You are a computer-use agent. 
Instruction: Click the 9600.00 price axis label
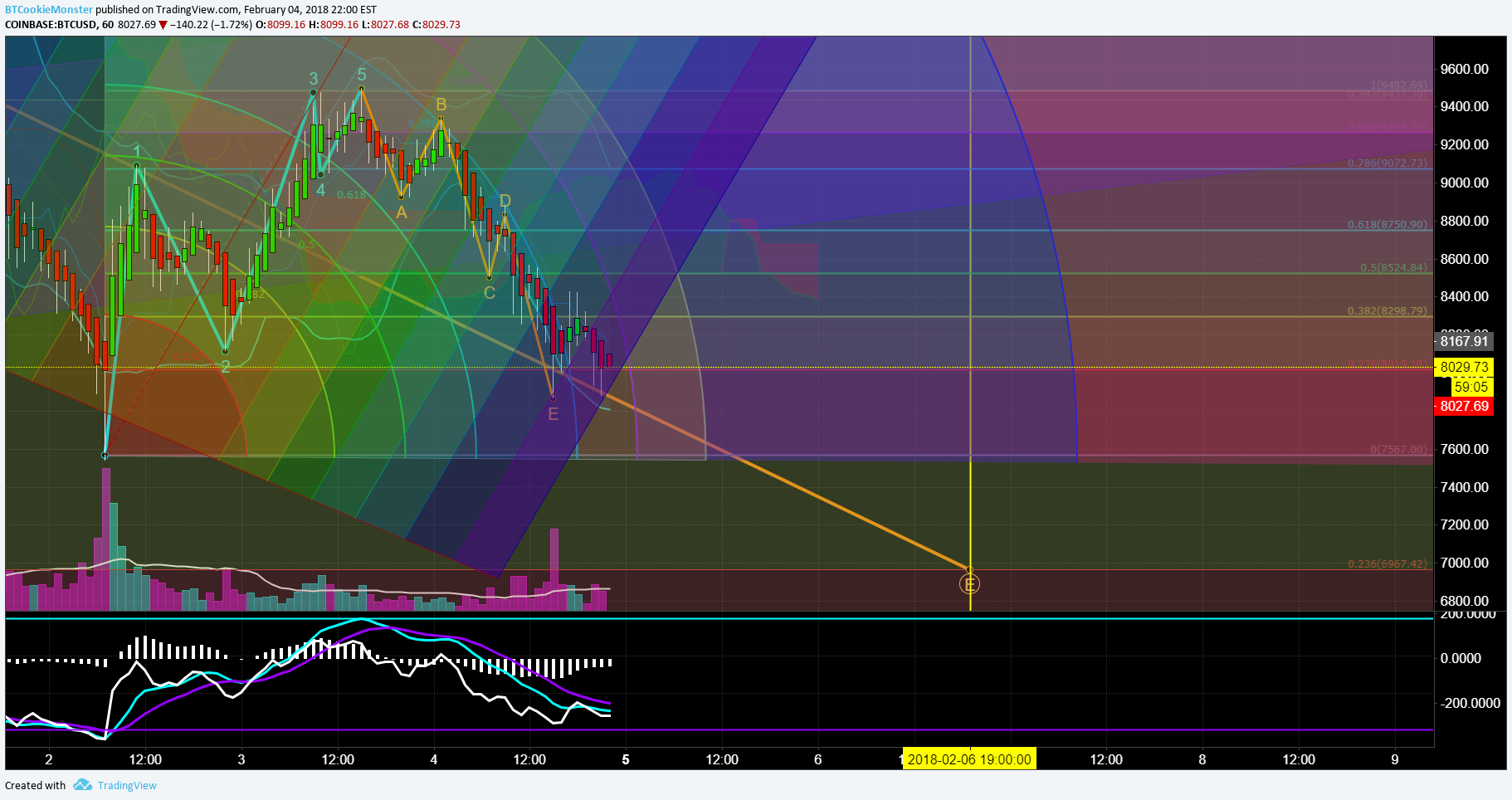1465,69
